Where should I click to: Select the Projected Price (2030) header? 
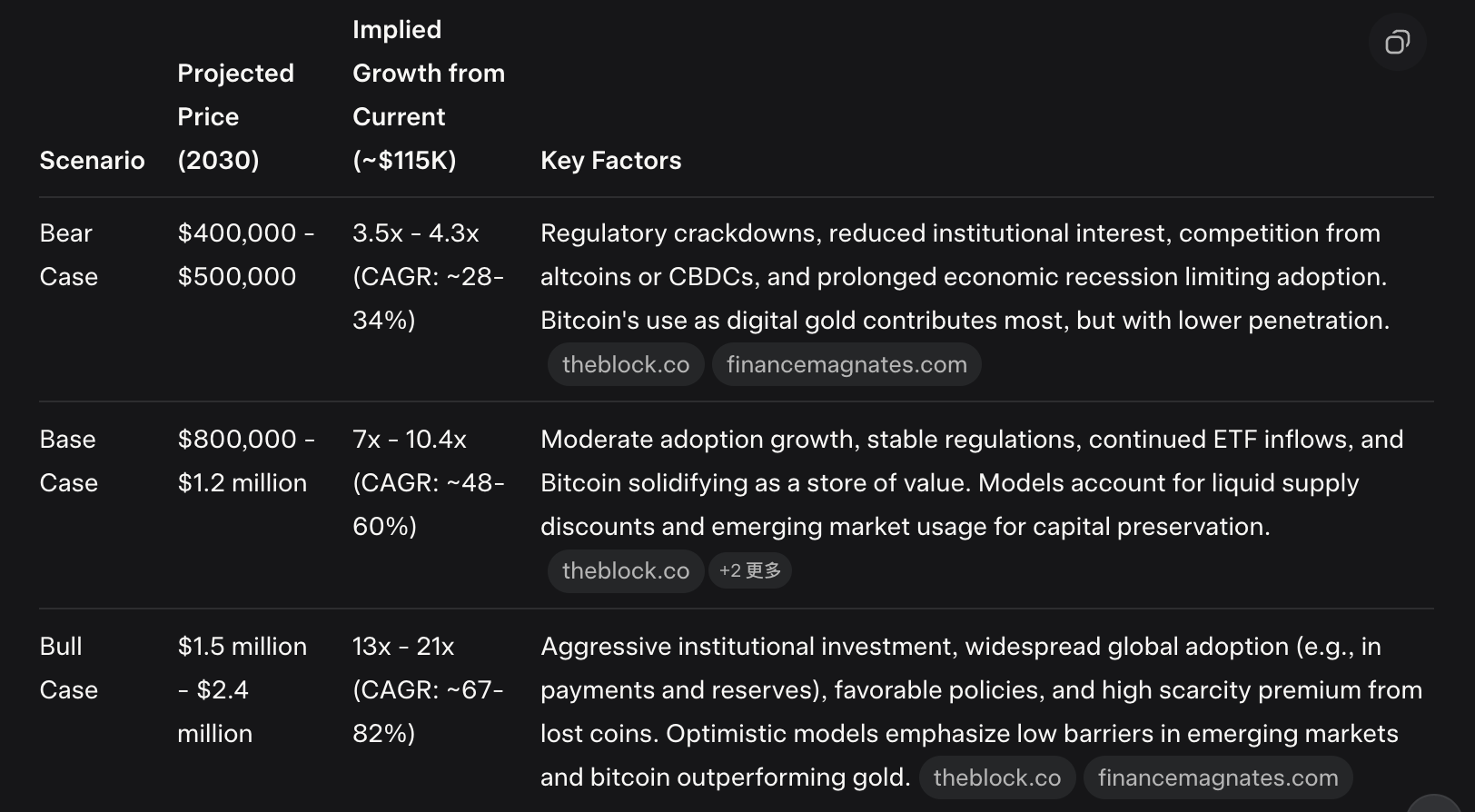(x=235, y=116)
